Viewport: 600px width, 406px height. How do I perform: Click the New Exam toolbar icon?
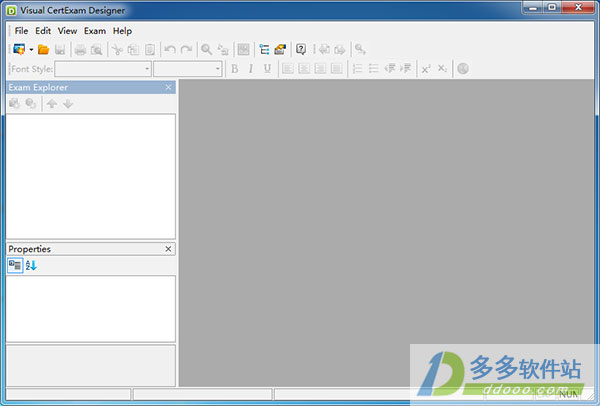[19, 49]
